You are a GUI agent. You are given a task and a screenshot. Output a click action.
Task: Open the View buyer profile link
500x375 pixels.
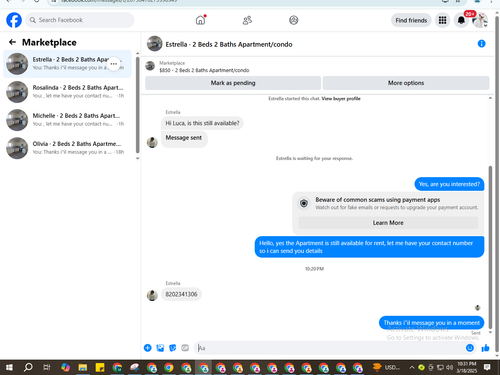(341, 99)
